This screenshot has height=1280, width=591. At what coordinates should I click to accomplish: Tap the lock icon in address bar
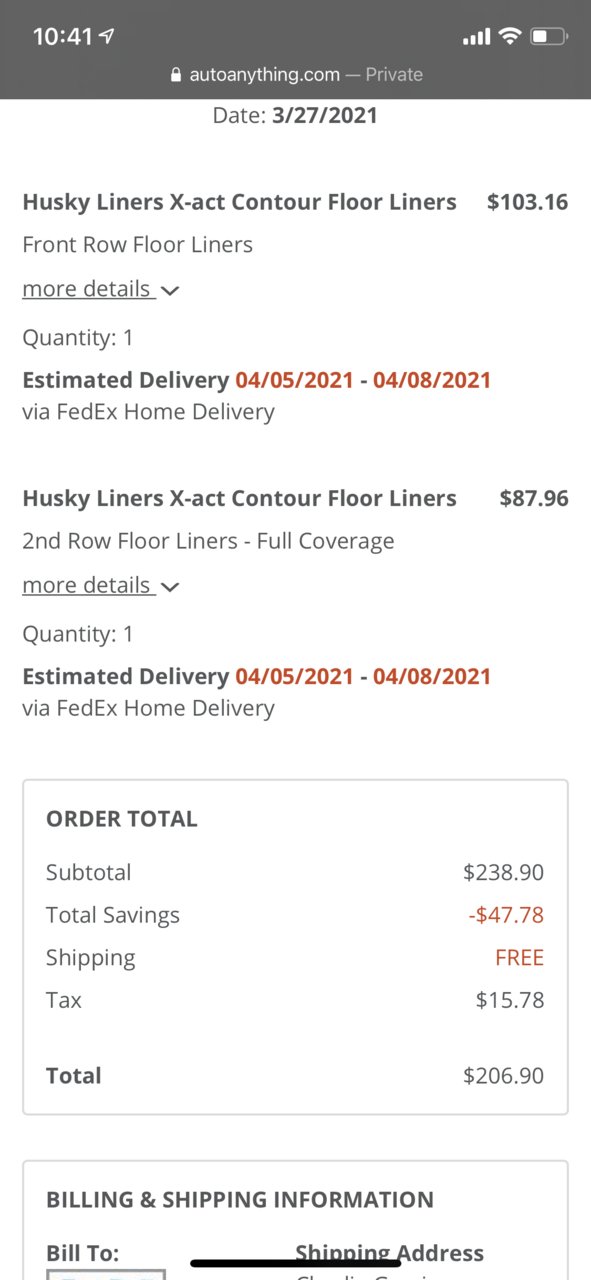(177, 75)
